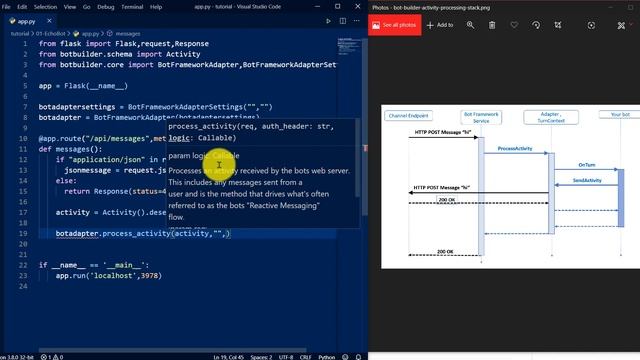Maximize the Visual Studio Code window
This screenshot has height=360, width=640.
tap(338, 7)
